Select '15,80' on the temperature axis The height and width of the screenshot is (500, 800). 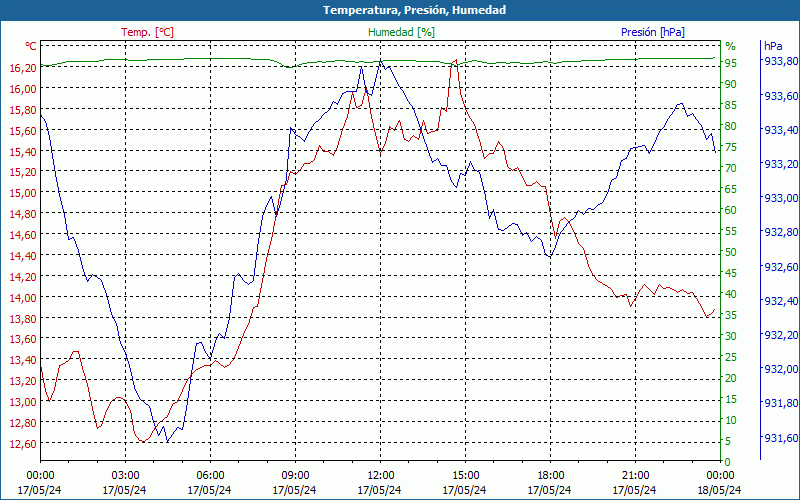23,110
